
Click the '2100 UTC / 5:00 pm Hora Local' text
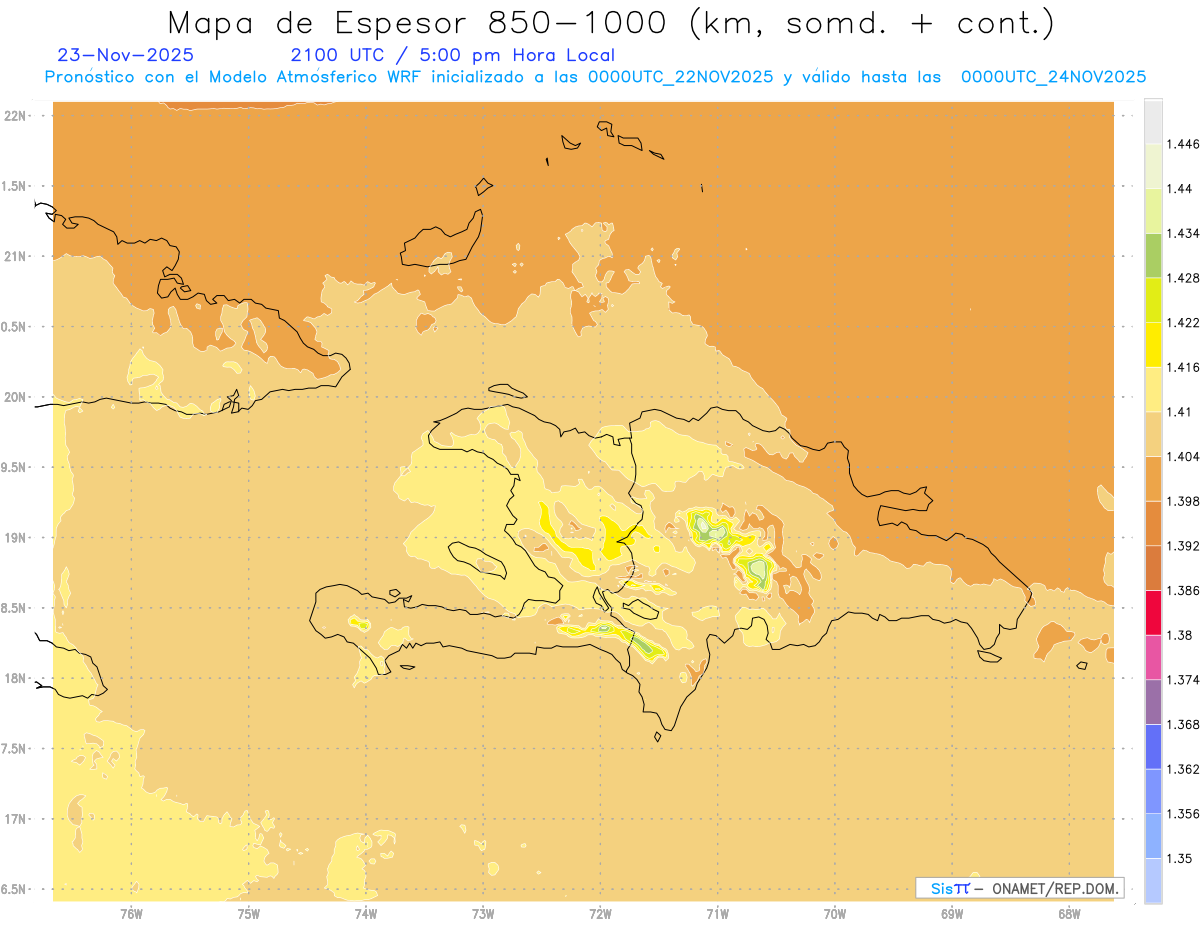(x=452, y=55)
